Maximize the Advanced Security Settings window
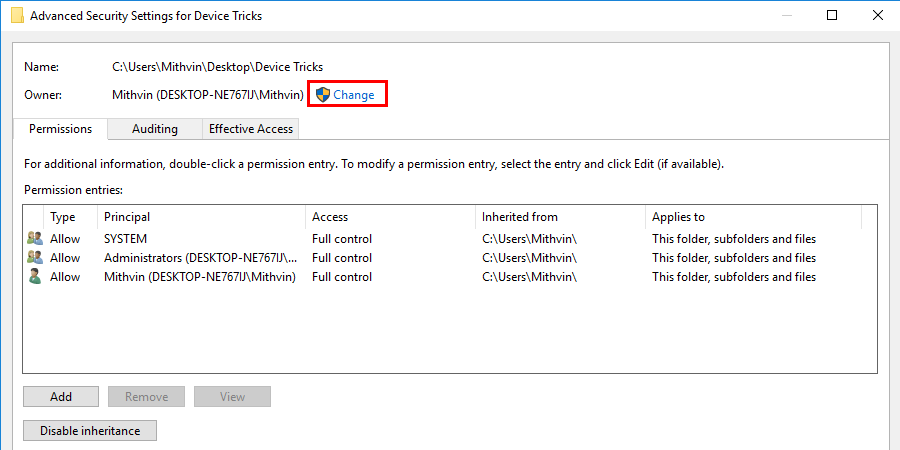 [831, 15]
